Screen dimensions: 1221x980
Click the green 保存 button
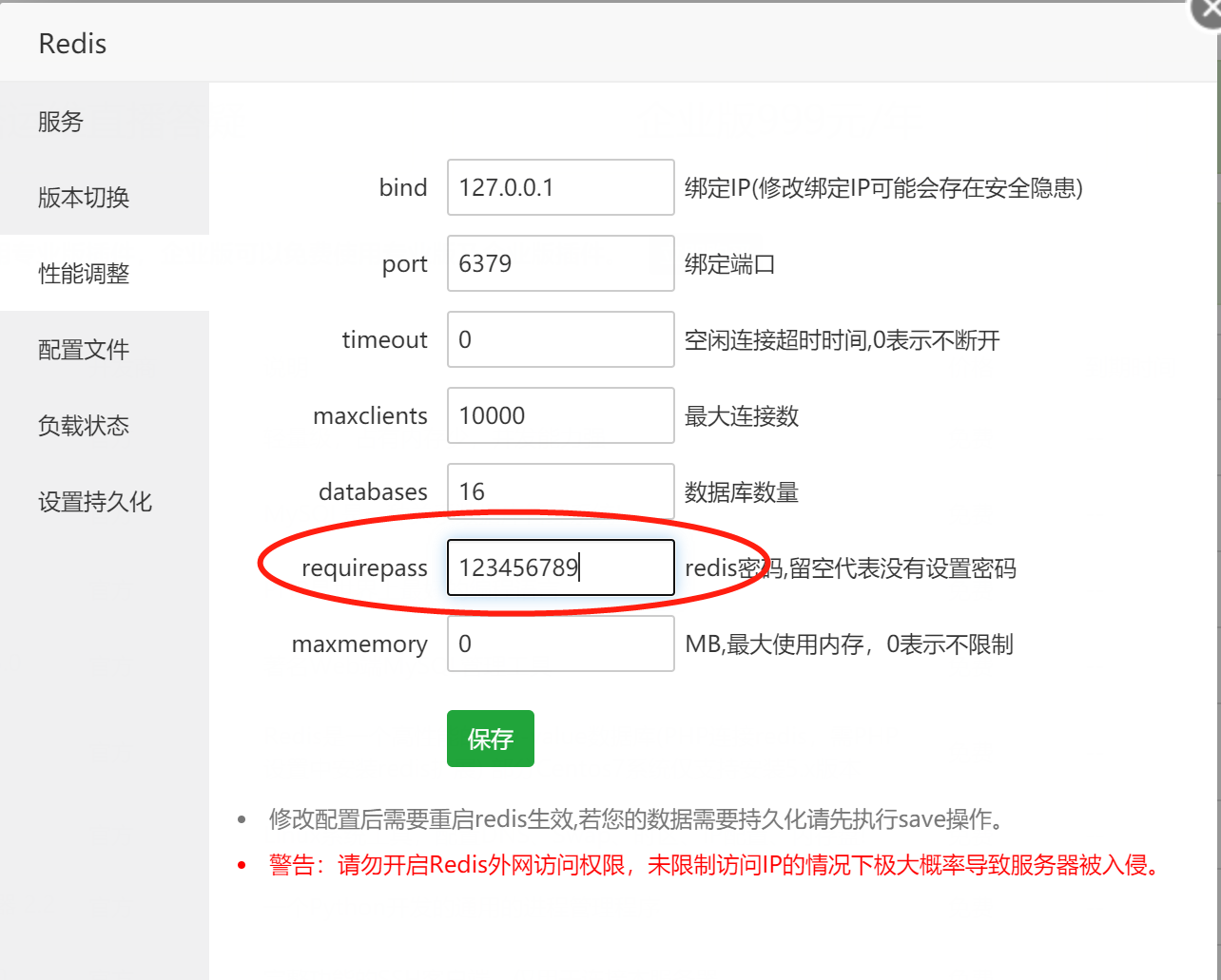tap(491, 739)
